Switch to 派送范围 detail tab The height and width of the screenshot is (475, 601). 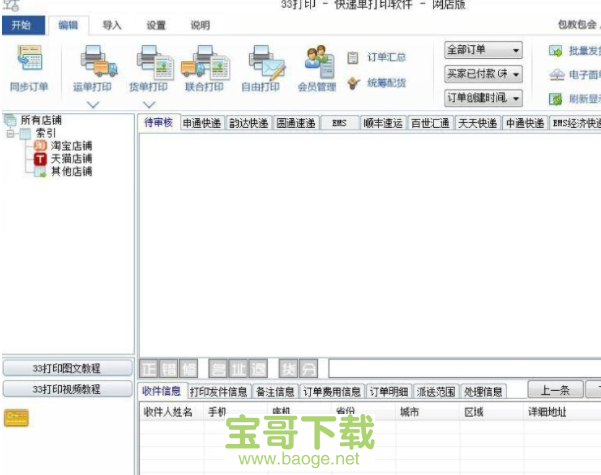click(x=436, y=392)
